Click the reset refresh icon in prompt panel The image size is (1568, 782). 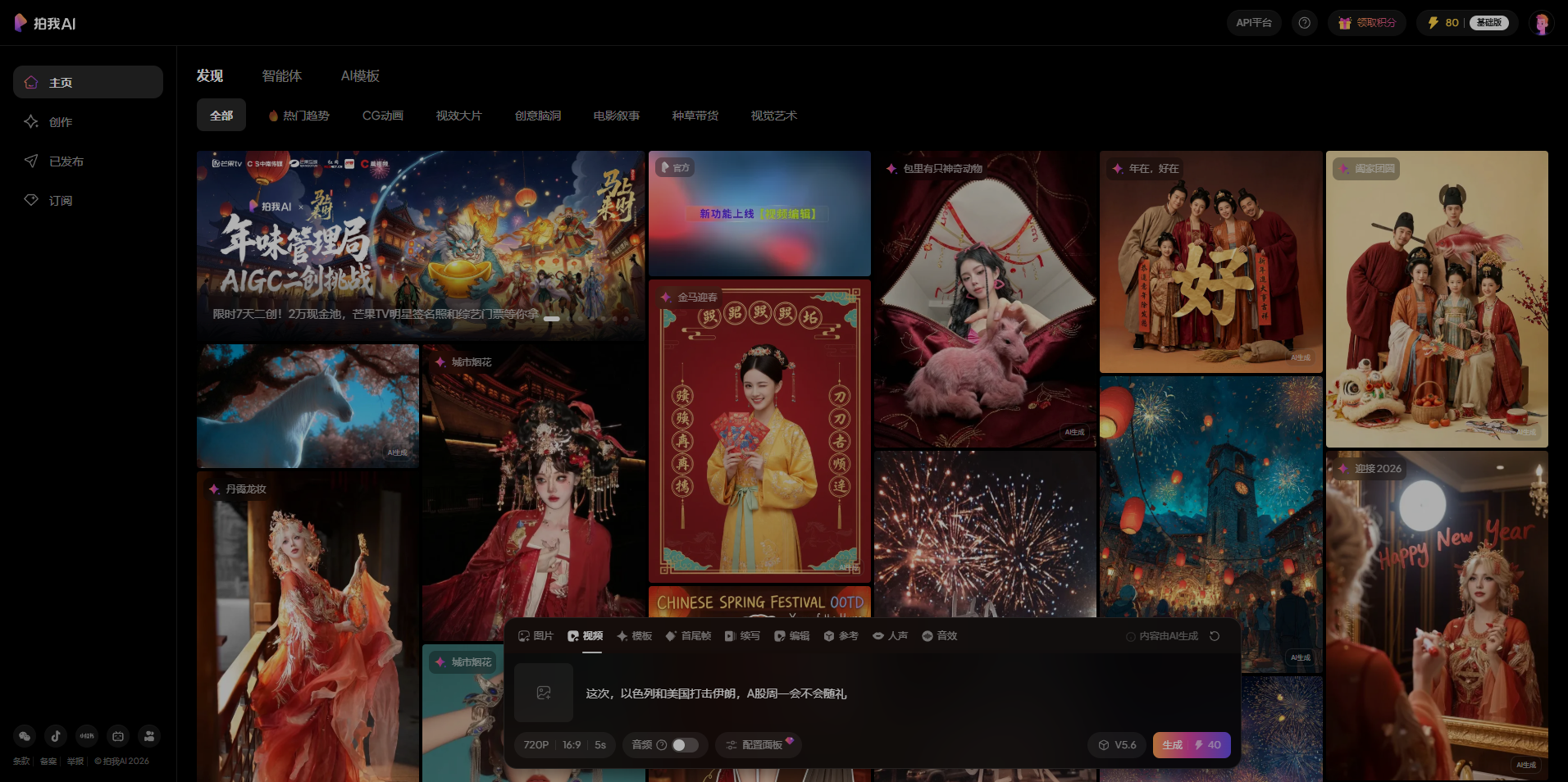1215,636
